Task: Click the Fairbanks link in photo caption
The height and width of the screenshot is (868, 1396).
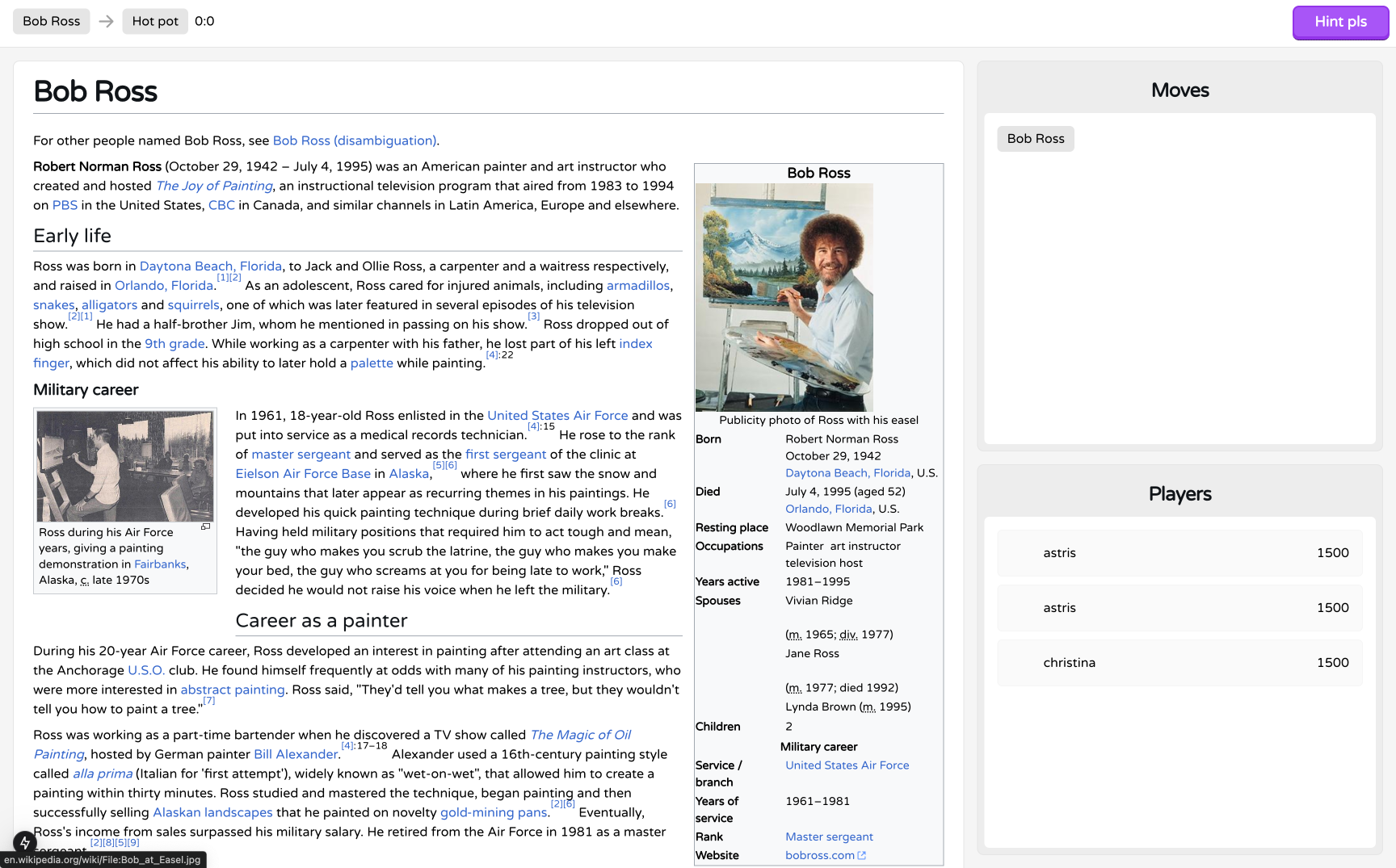Action: point(160,564)
